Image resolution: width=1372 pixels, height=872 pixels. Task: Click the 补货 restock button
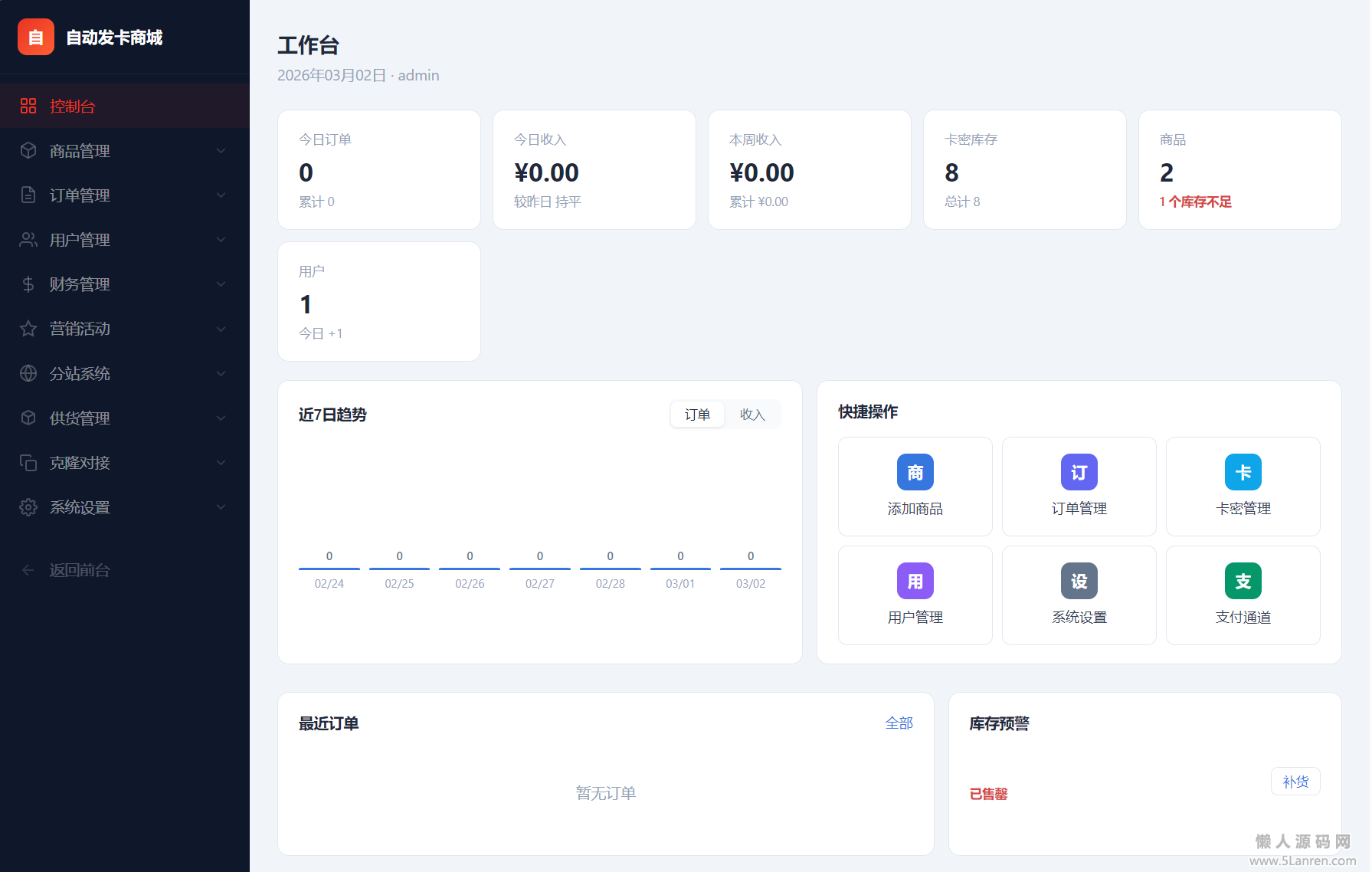[1295, 782]
